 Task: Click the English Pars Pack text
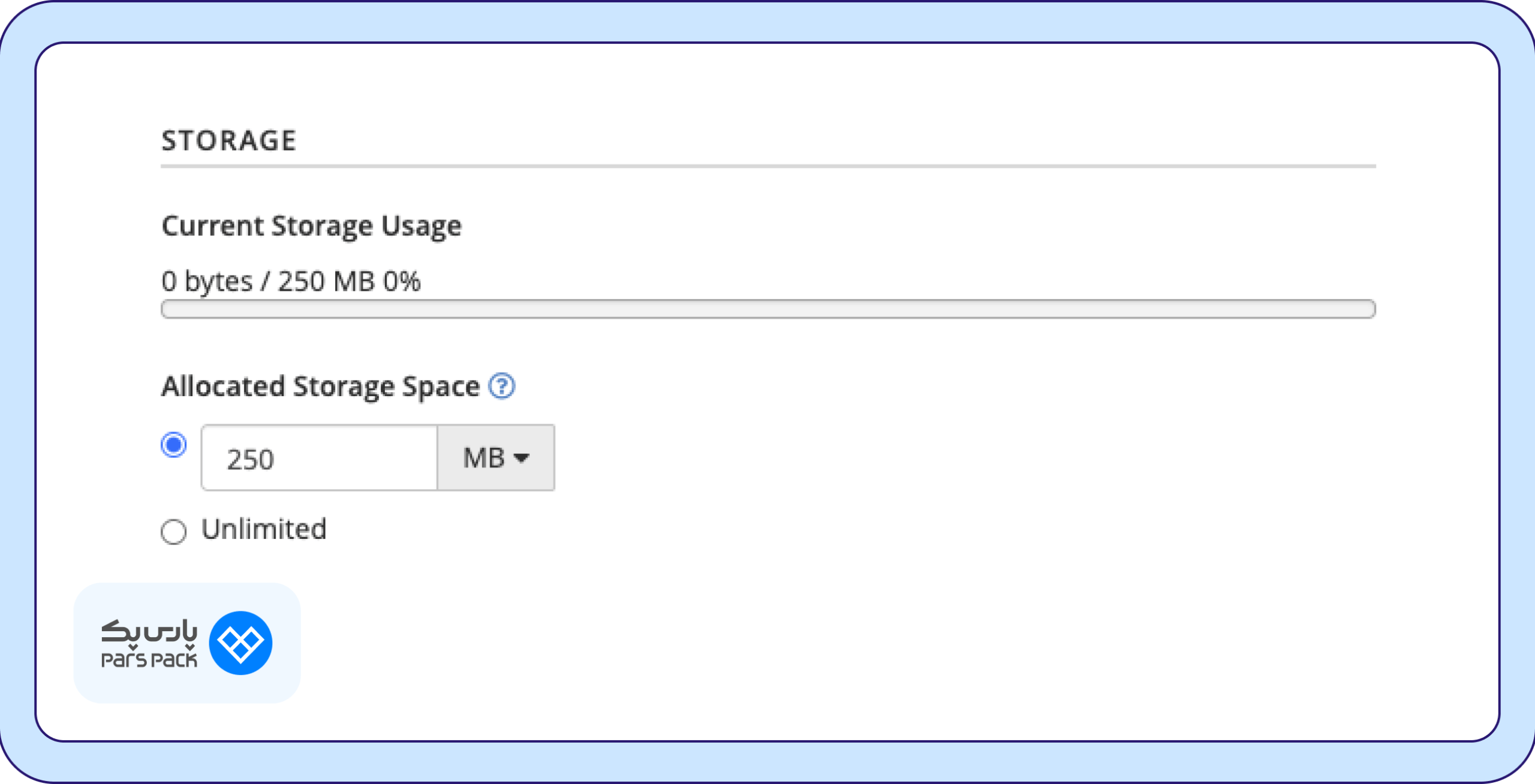pos(149,660)
